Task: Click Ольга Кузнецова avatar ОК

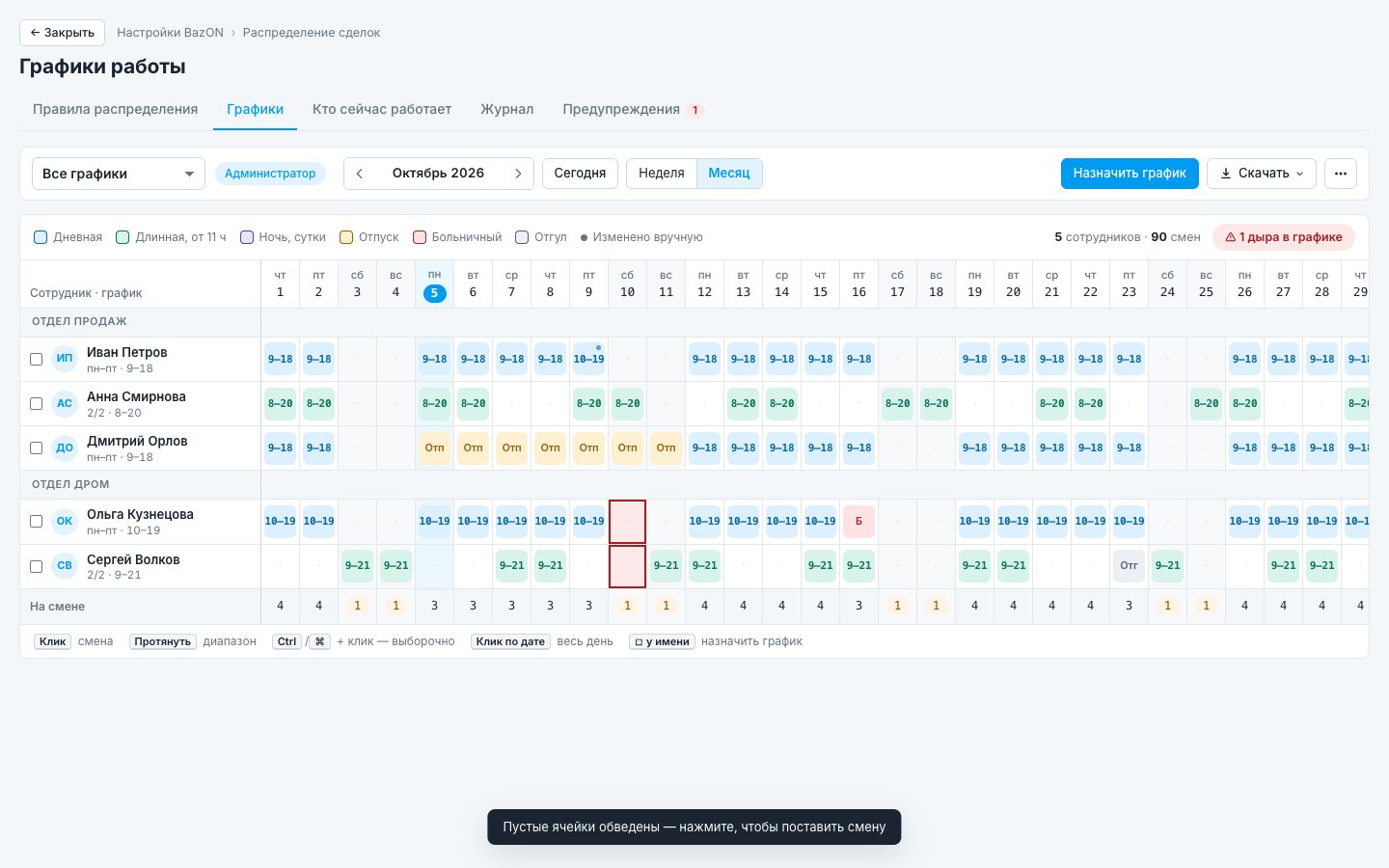Action: click(65, 521)
